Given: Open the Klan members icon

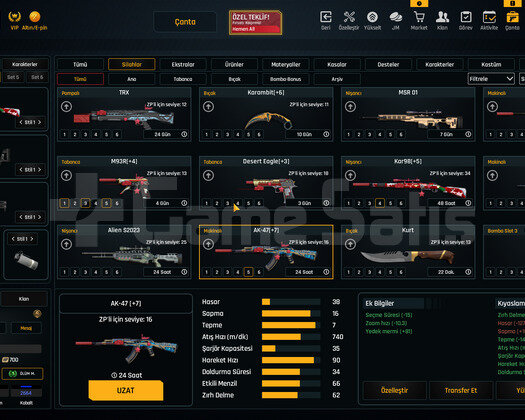Looking at the screenshot, I should click(442, 17).
